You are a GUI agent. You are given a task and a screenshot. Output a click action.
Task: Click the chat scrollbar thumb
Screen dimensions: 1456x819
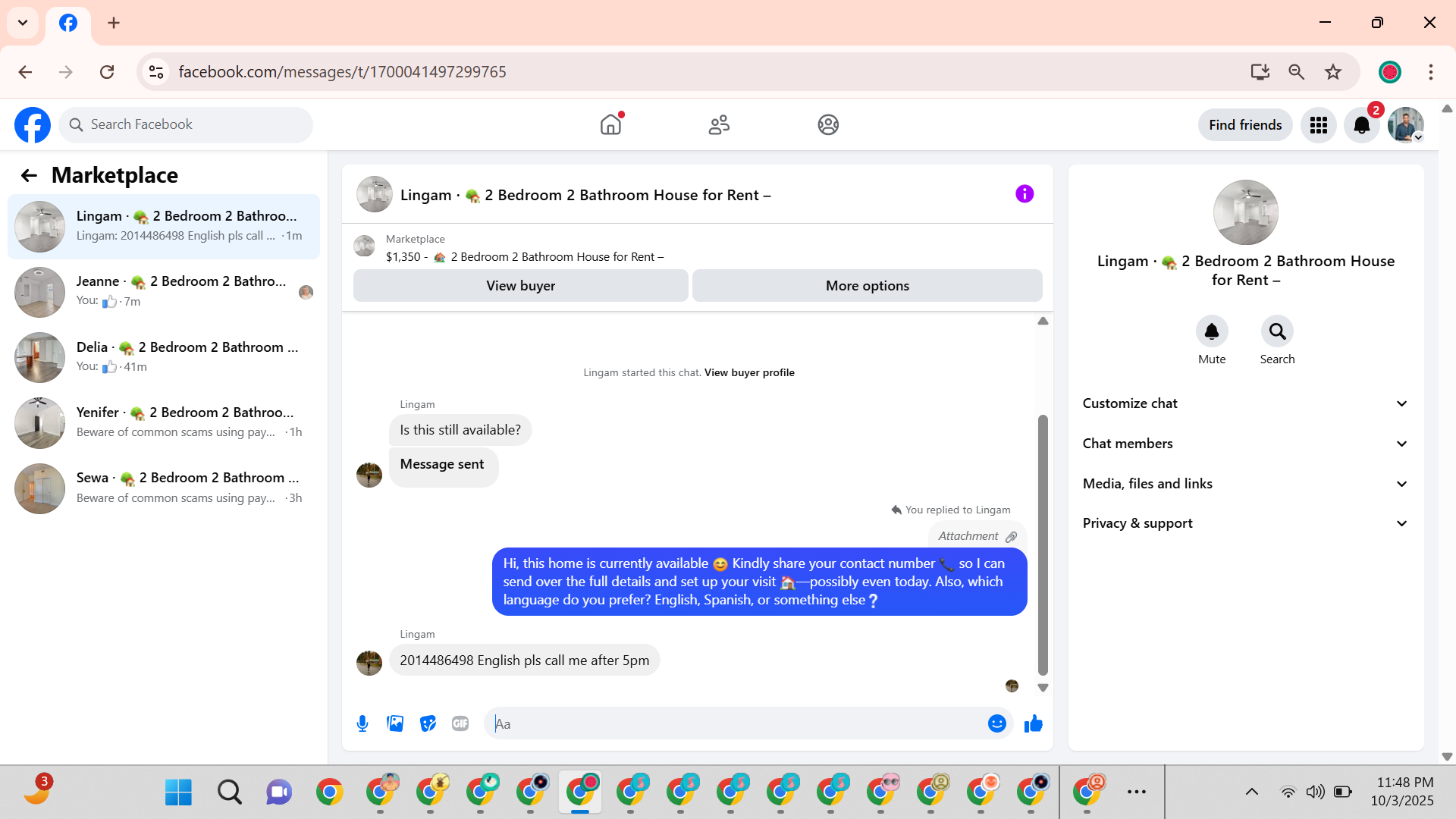[1043, 544]
